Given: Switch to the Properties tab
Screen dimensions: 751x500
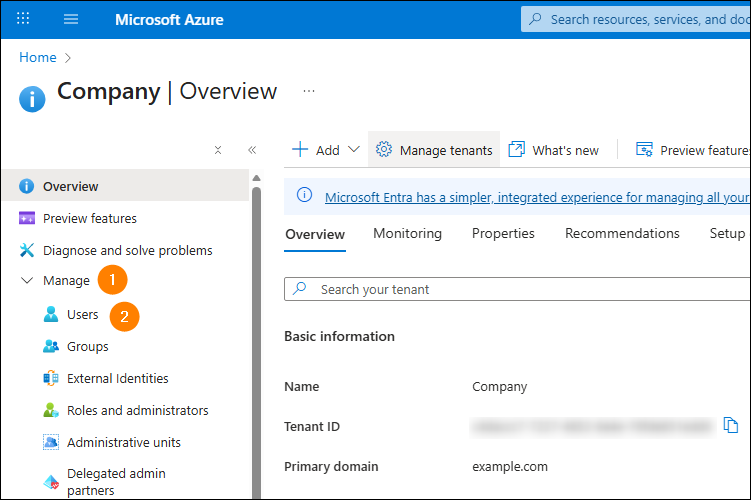Looking at the screenshot, I should click(503, 233).
